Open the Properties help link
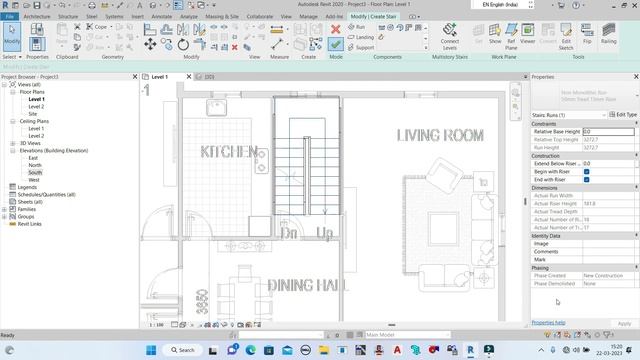Image resolution: width=640 pixels, height=360 pixels. click(x=548, y=322)
